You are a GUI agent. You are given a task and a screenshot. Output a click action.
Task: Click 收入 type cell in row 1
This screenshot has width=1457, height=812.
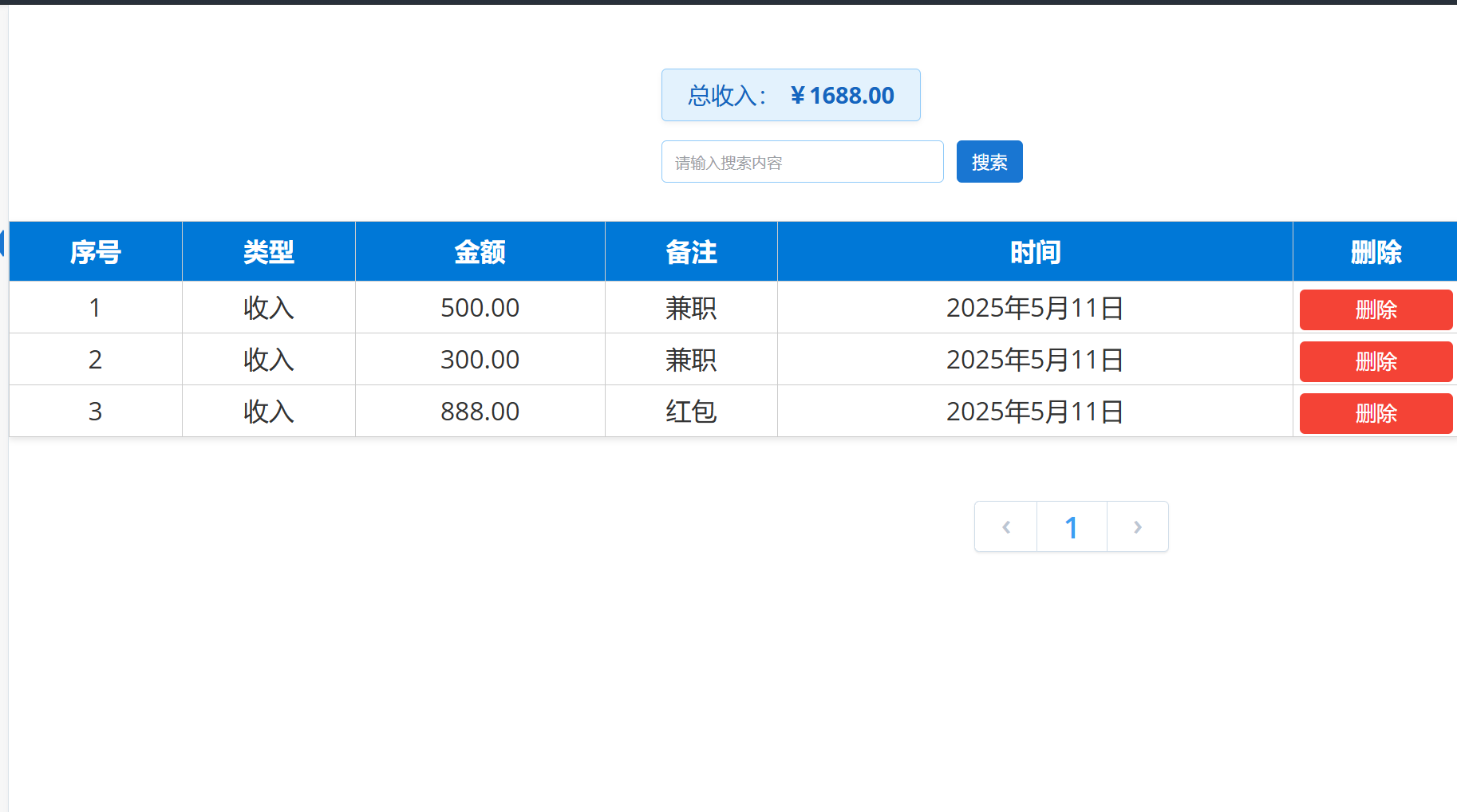269,307
